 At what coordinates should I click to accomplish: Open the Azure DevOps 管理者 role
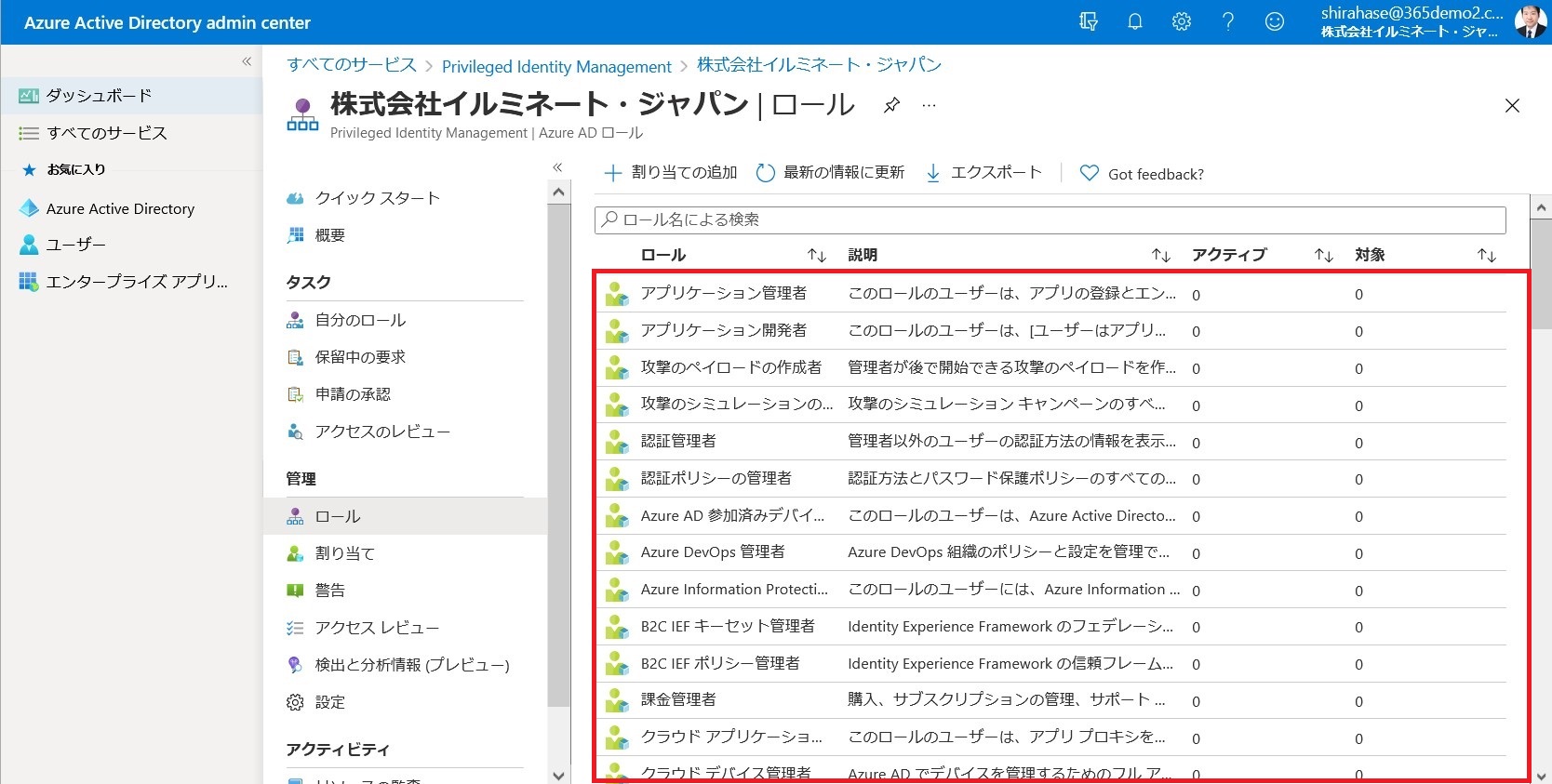pos(713,551)
